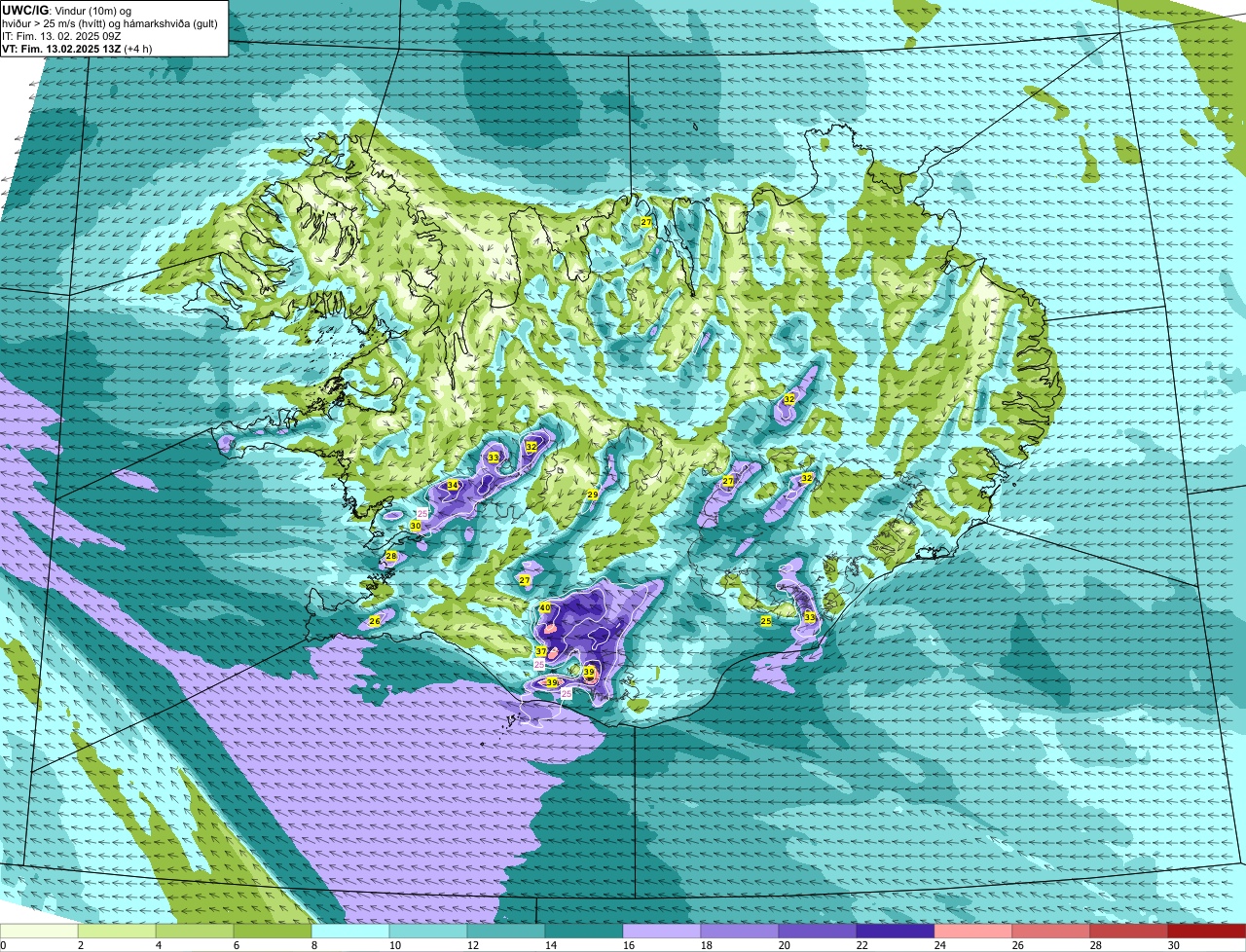Pick the purple 18–20 m/s legend swatch
Viewport: 1246px width, 952px height.
pos(740,931)
